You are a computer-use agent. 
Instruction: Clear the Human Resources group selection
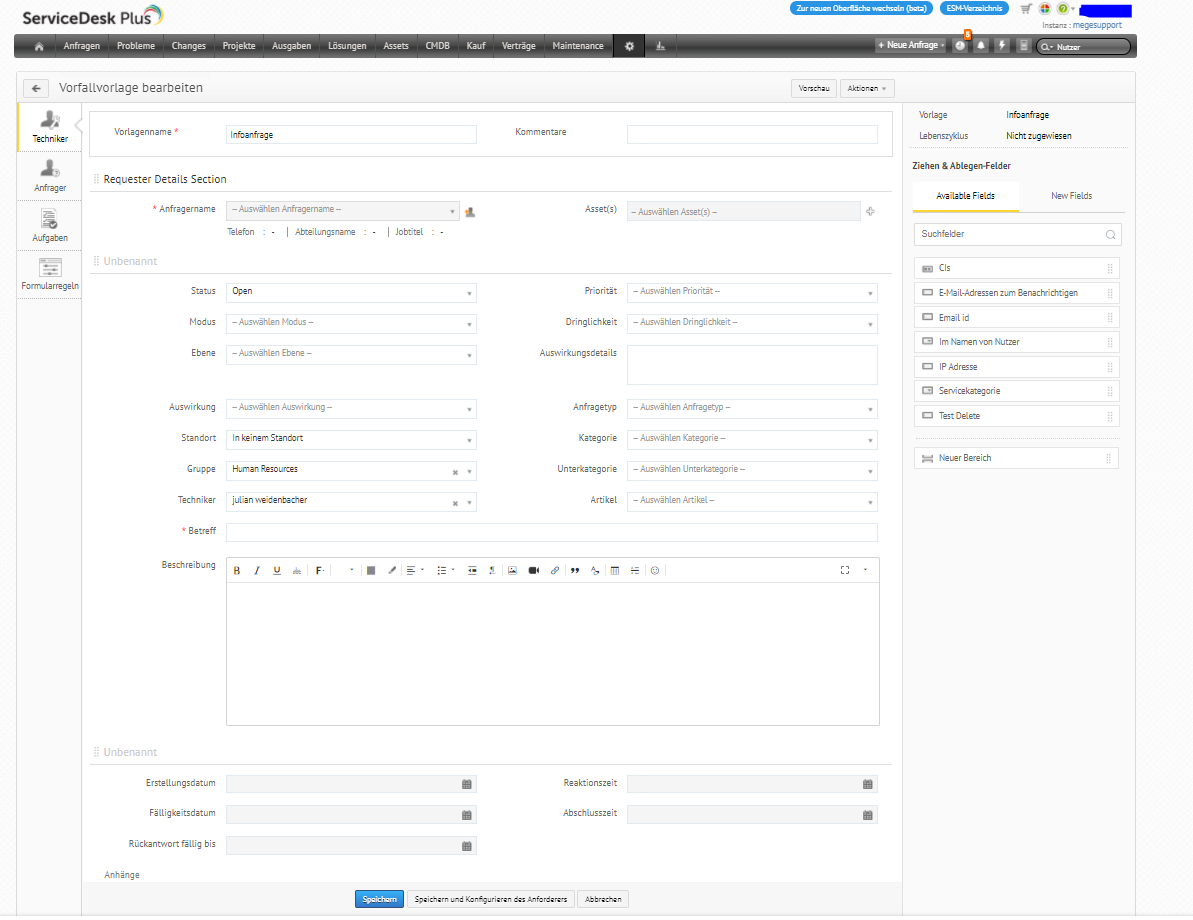[x=455, y=473]
